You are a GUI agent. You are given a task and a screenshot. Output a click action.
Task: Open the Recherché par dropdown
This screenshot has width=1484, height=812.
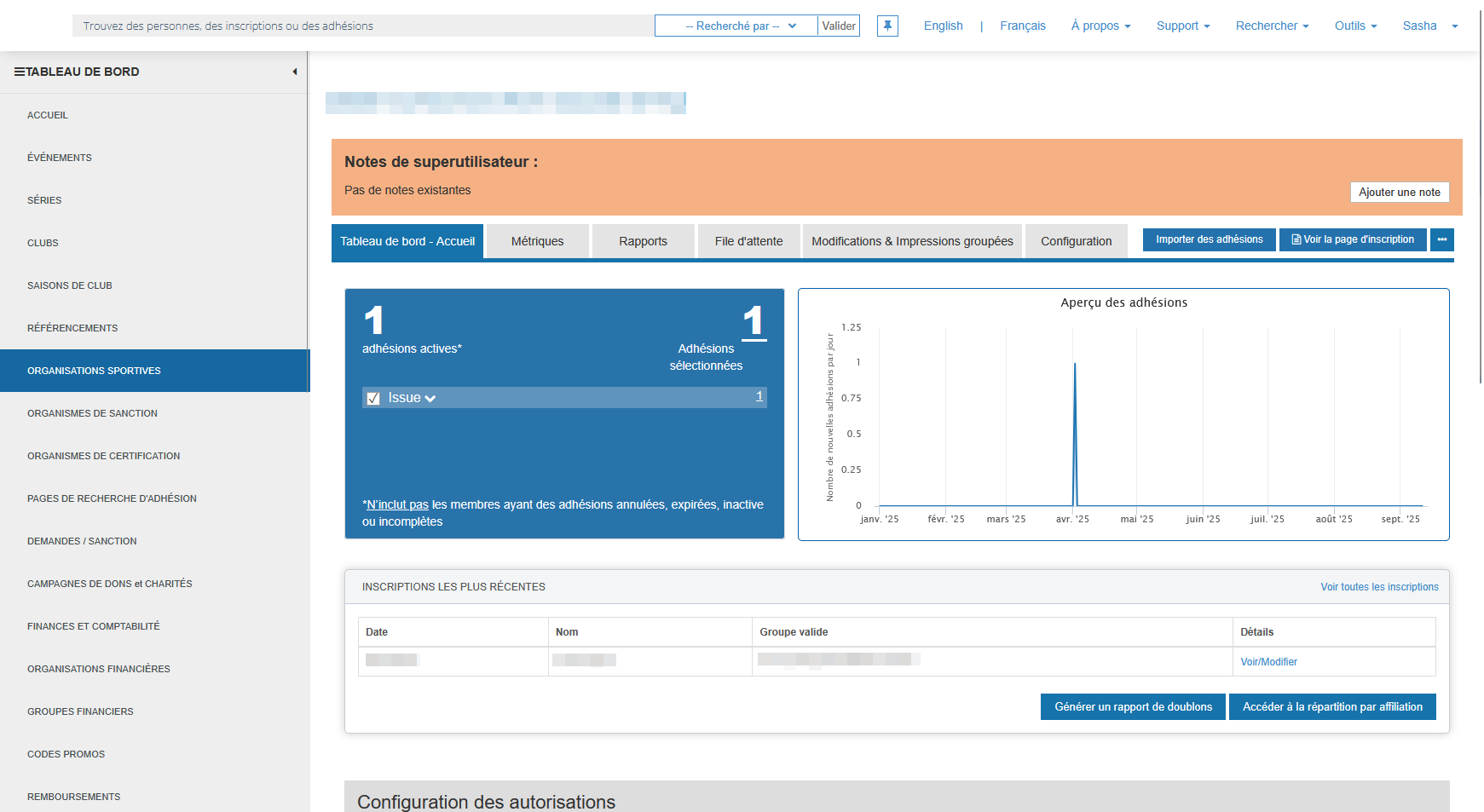coord(736,26)
